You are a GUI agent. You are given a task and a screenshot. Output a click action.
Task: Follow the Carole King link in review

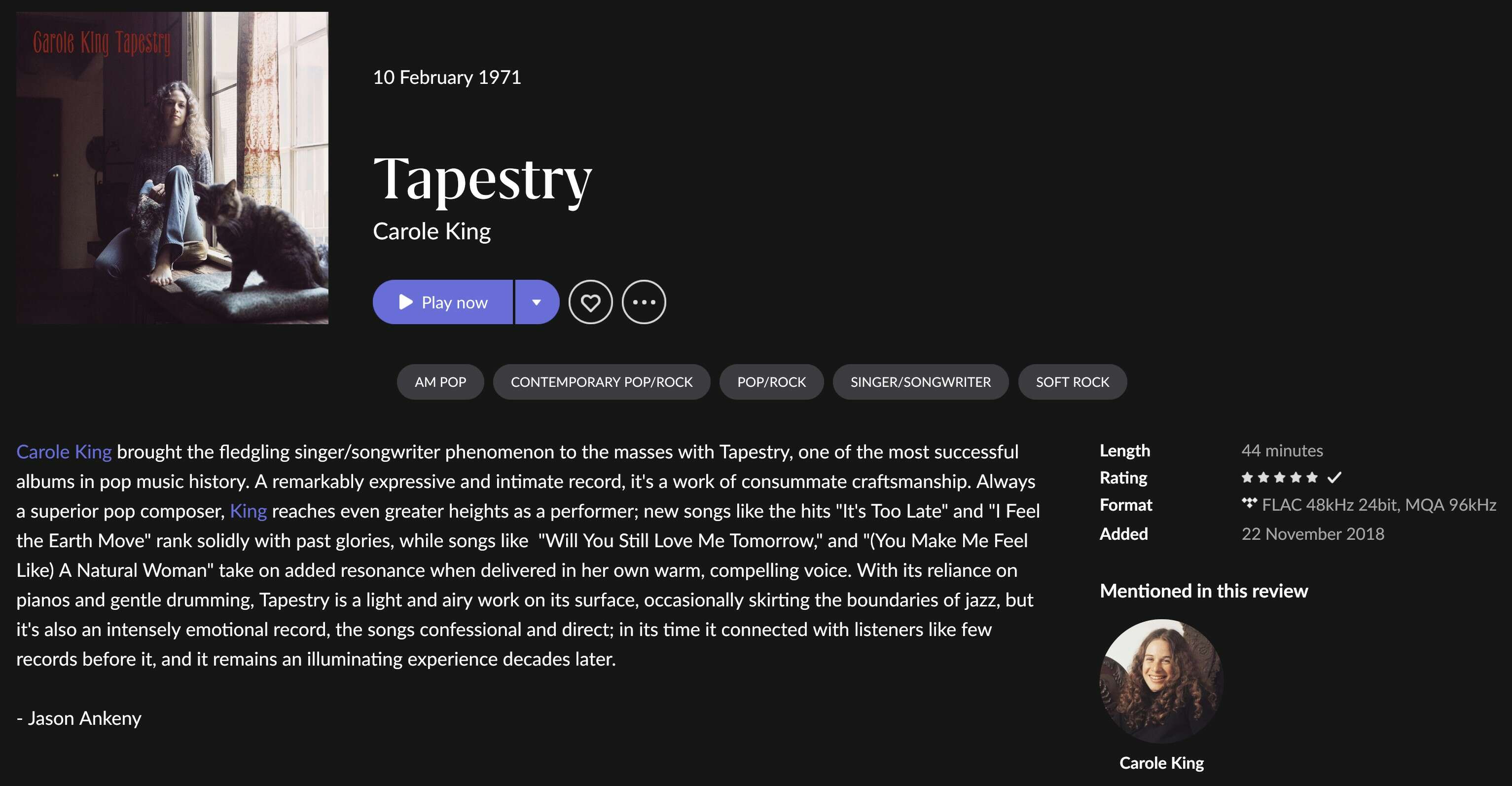click(64, 452)
